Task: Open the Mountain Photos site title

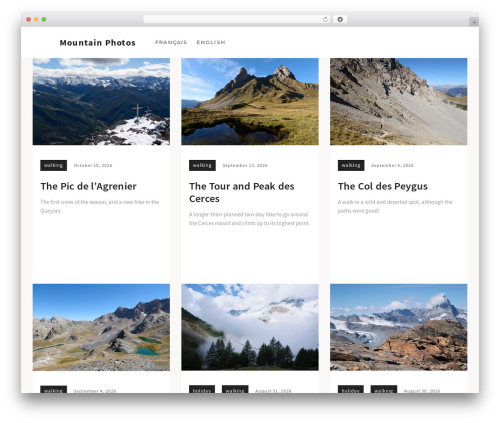Action: tap(97, 43)
